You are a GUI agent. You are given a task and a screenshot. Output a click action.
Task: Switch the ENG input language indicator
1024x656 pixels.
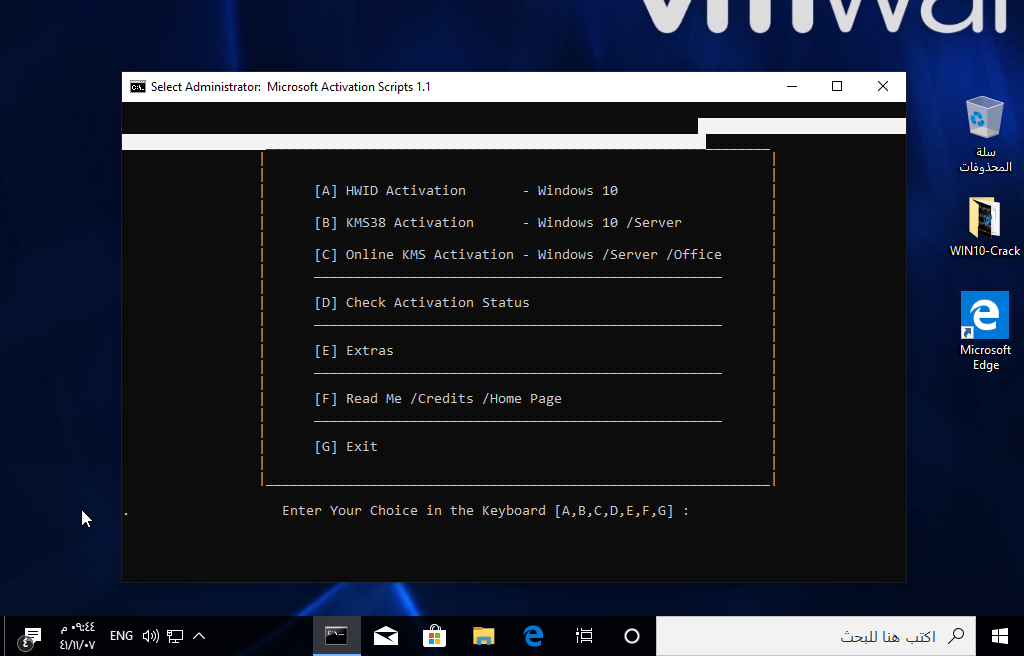[121, 636]
